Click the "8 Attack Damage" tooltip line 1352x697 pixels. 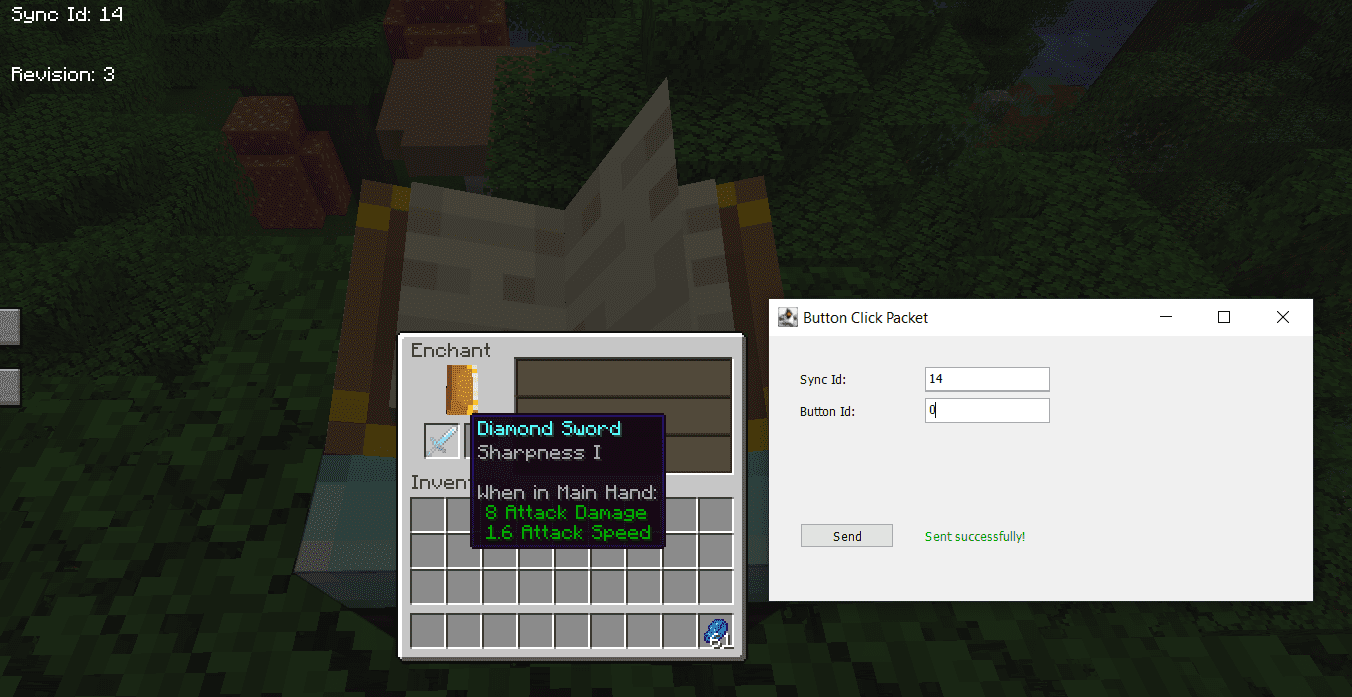566,512
